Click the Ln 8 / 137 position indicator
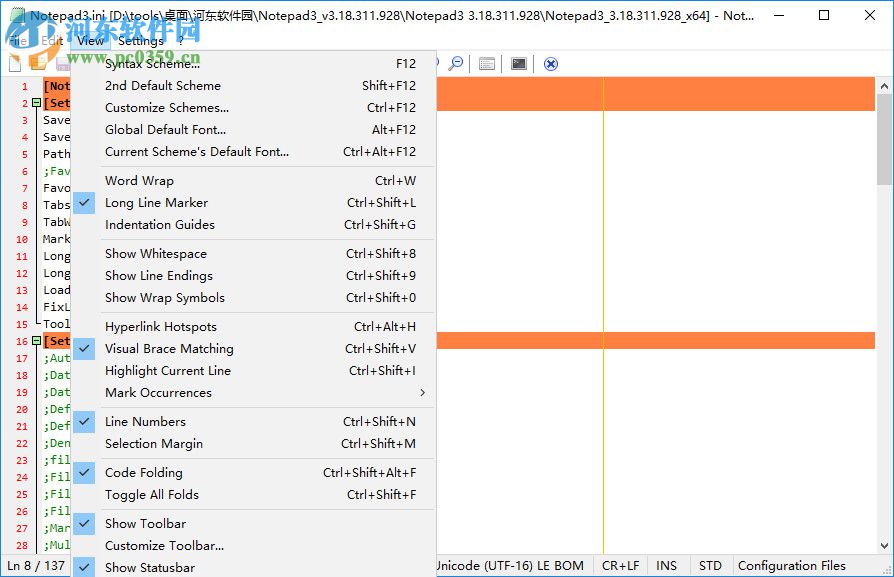 [36, 566]
